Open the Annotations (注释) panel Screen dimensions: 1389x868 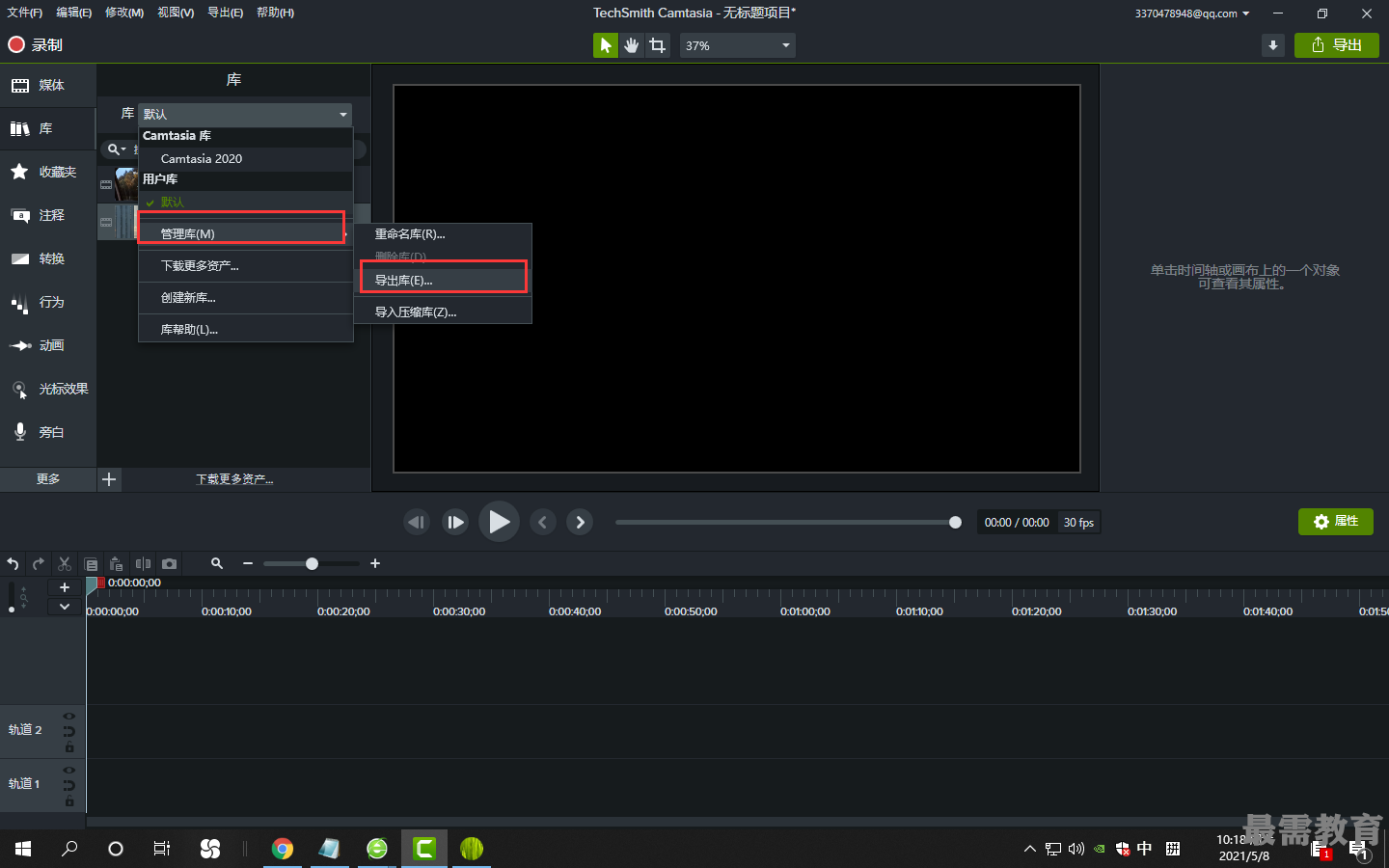48,215
